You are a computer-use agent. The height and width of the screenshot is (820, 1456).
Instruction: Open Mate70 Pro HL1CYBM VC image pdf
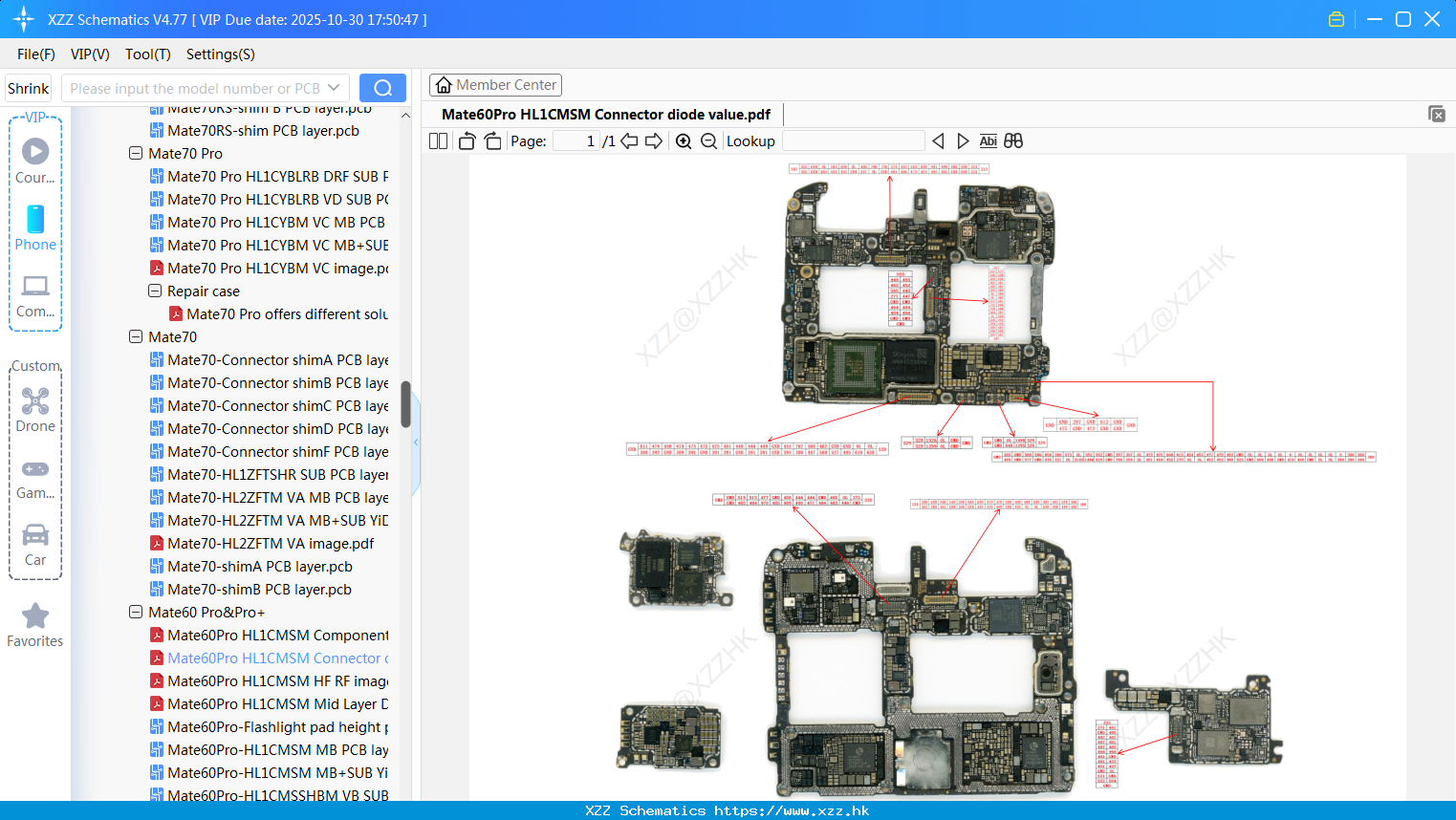click(269, 269)
